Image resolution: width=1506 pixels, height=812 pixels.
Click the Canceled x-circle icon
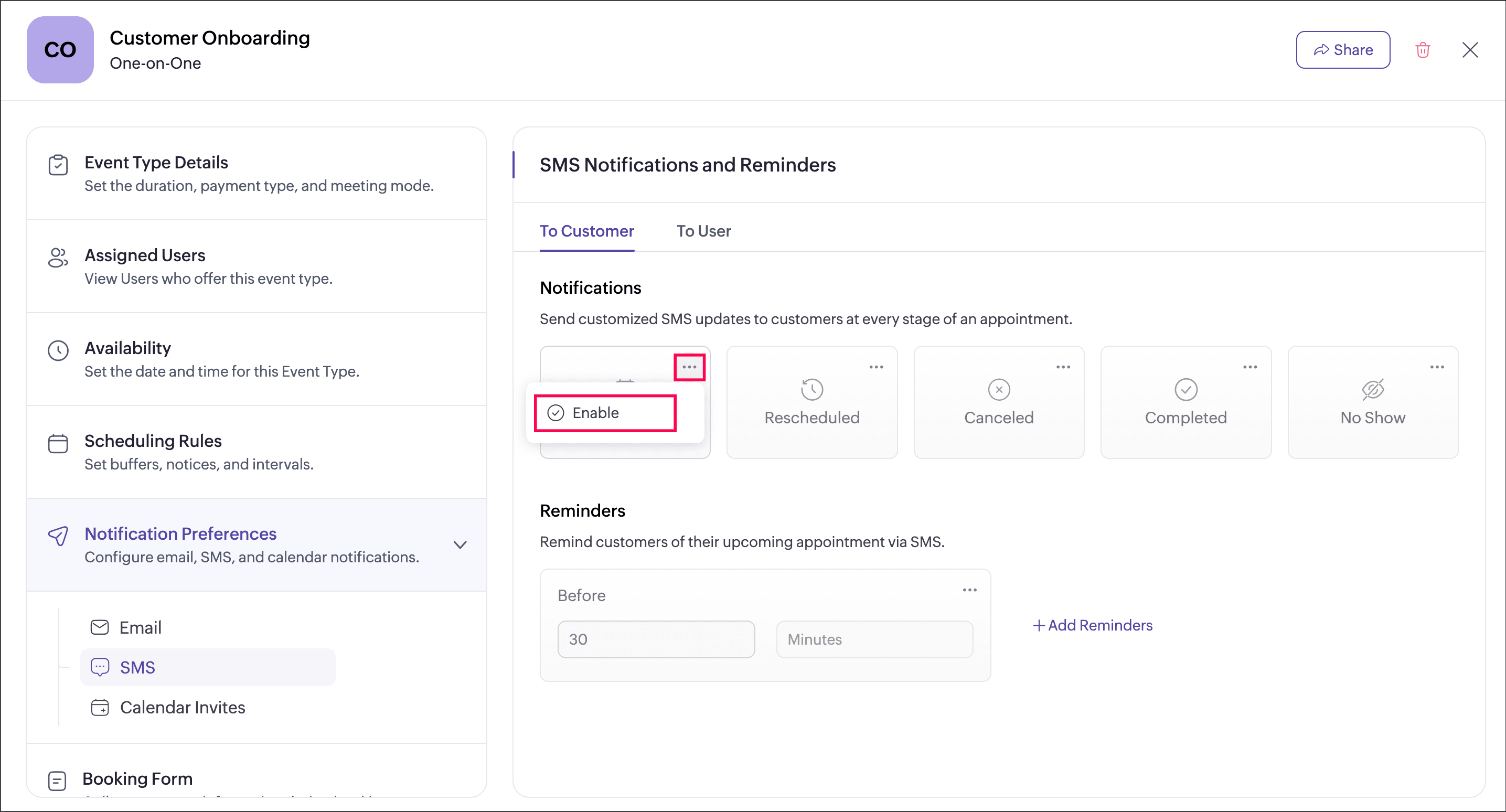tap(999, 389)
